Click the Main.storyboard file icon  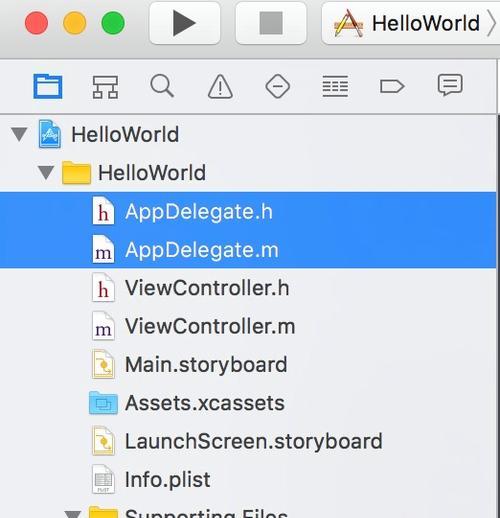point(103,364)
